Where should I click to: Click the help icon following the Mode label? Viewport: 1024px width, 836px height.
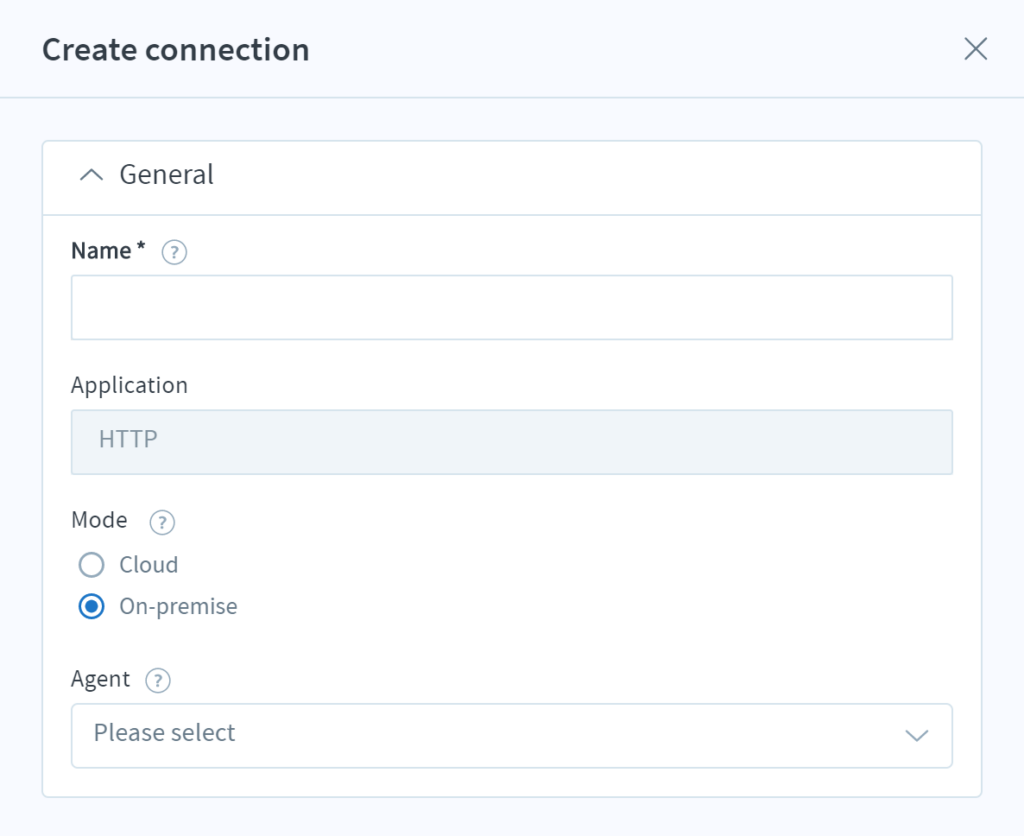point(161,522)
